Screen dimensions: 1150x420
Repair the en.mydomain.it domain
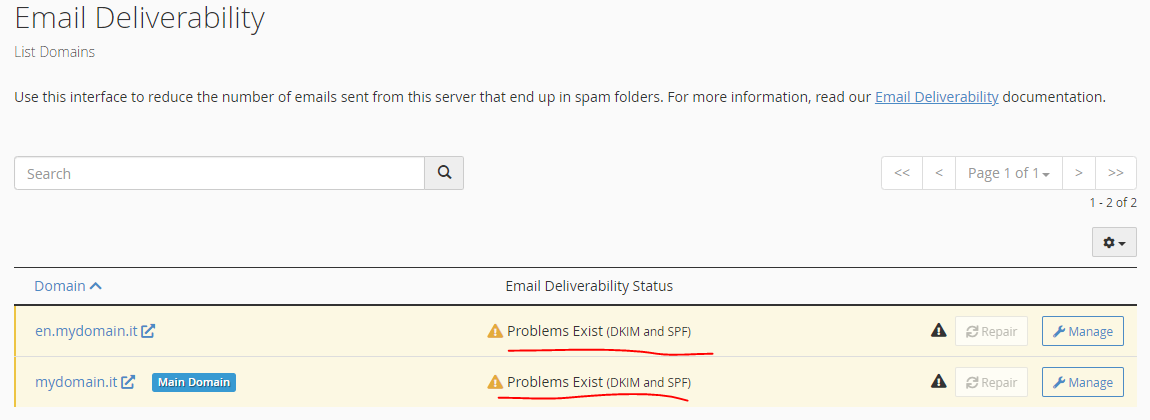[x=992, y=331]
